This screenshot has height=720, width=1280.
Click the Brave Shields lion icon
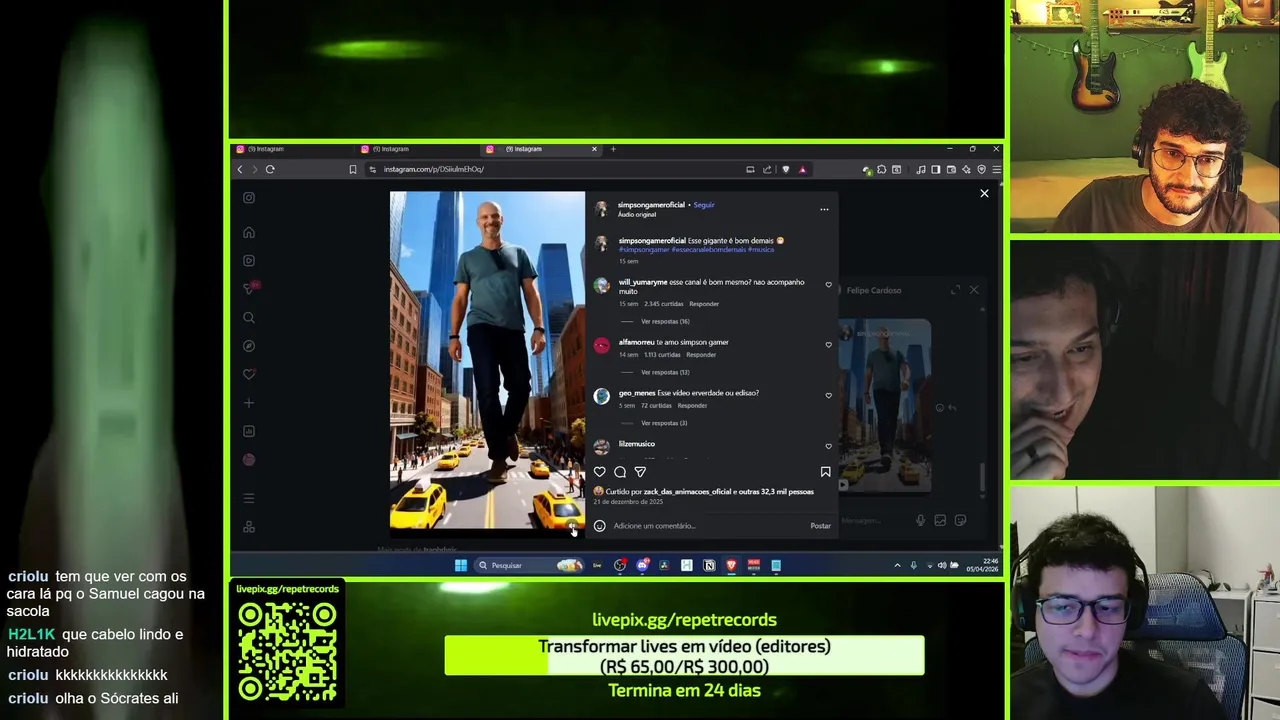pyautogui.click(x=785, y=170)
